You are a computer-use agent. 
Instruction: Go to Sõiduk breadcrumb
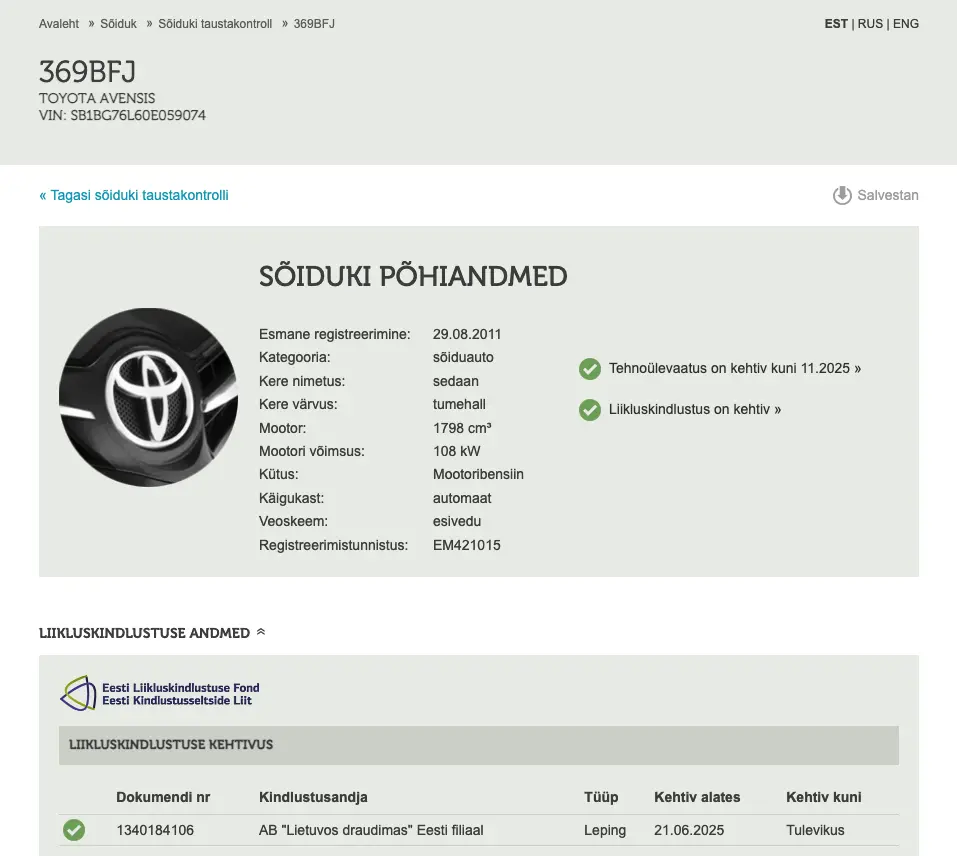click(118, 24)
